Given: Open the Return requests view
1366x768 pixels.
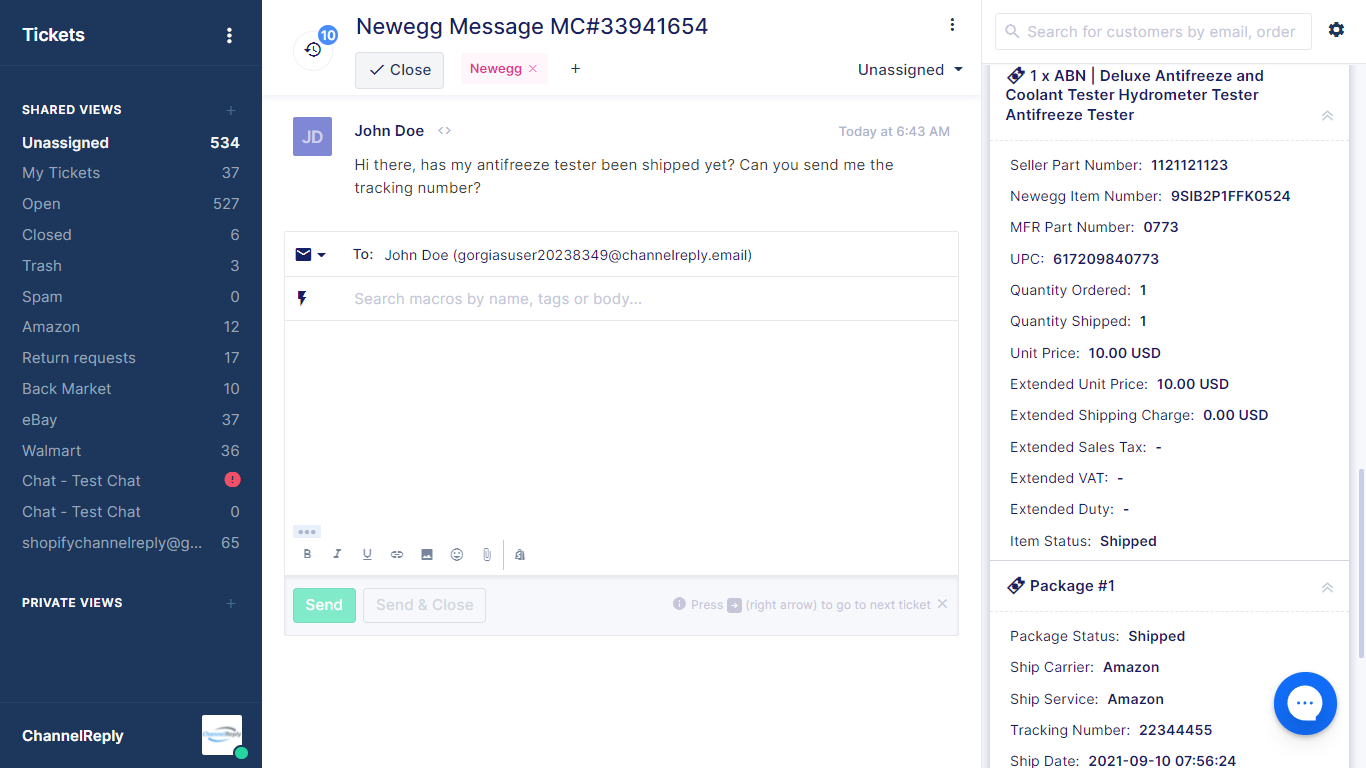Looking at the screenshot, I should pyautogui.click(x=131, y=358).
